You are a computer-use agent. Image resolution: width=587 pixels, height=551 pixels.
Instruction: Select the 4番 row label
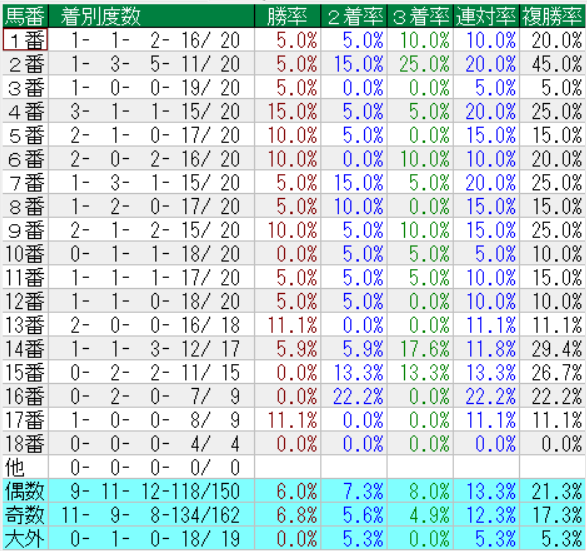point(25,111)
